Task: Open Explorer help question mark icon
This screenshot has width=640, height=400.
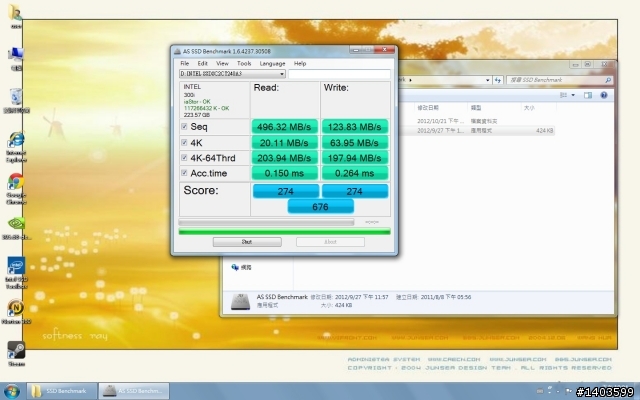Action: (604, 95)
